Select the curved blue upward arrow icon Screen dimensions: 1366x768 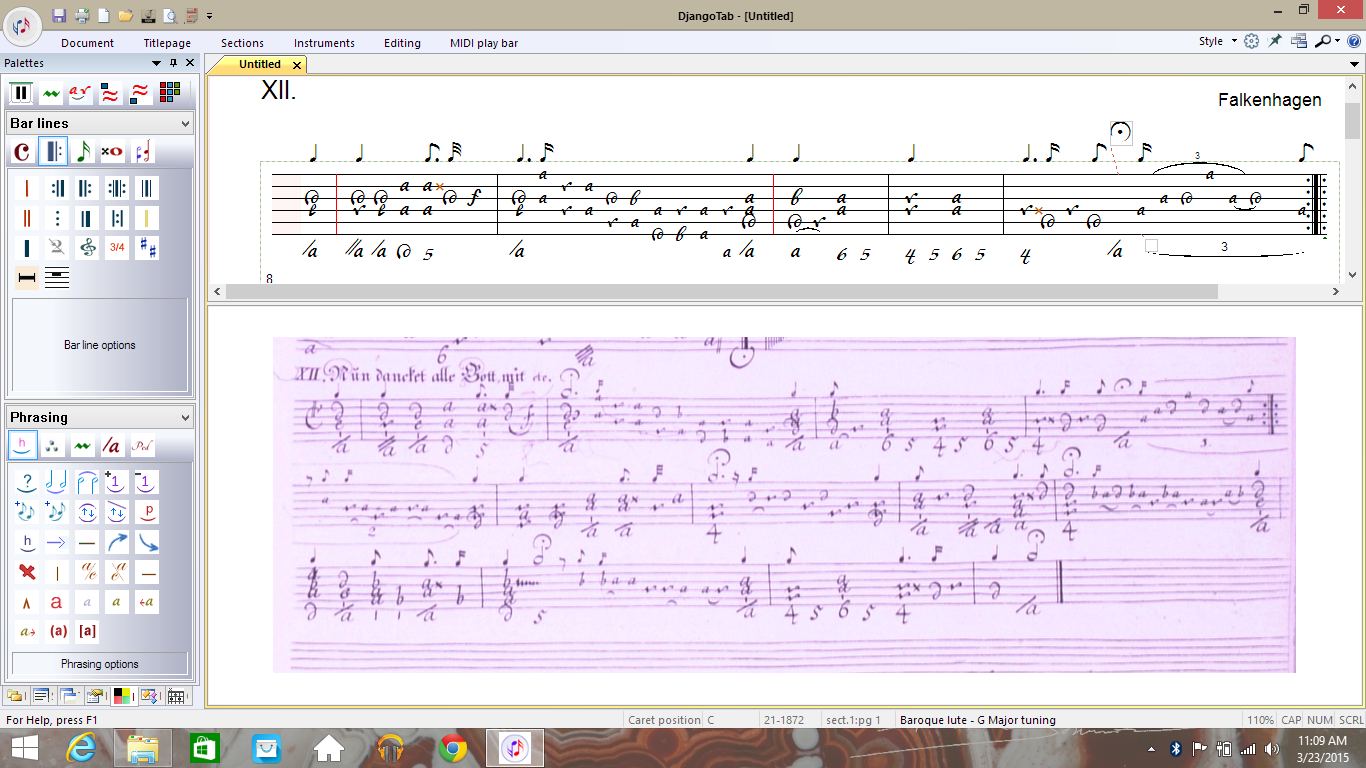(117, 543)
